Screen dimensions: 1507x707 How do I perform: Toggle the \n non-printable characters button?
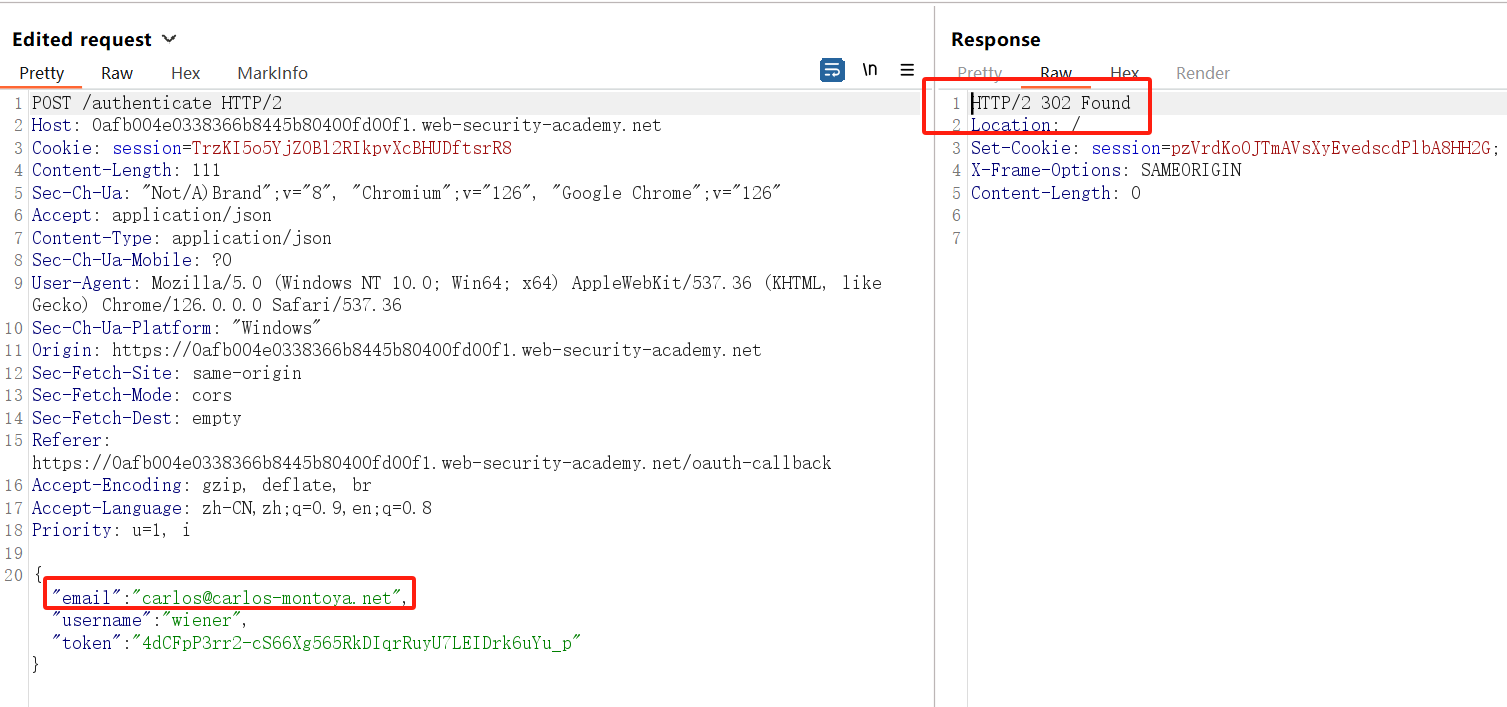coord(870,70)
